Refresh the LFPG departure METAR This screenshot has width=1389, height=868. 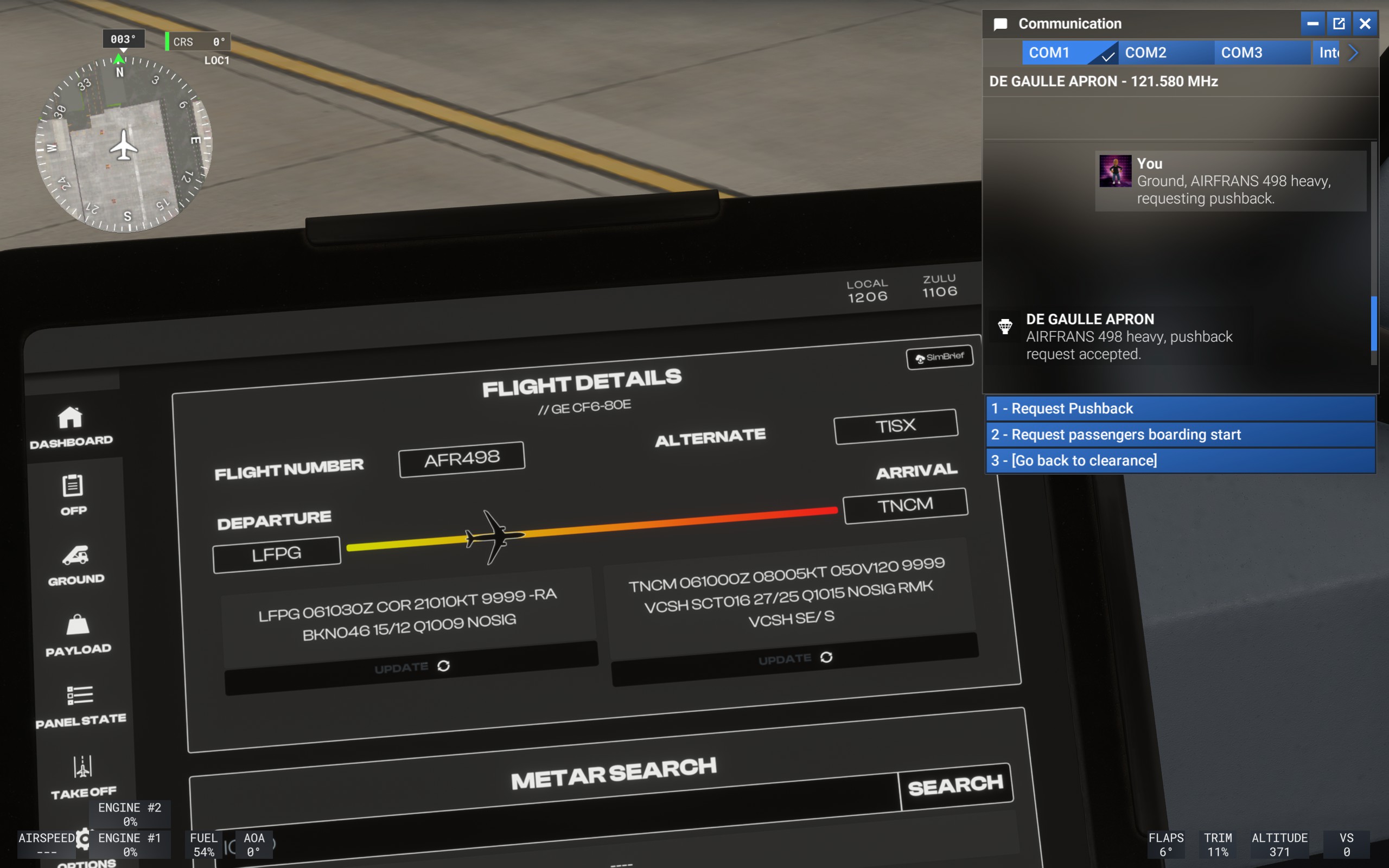pyautogui.click(x=411, y=667)
